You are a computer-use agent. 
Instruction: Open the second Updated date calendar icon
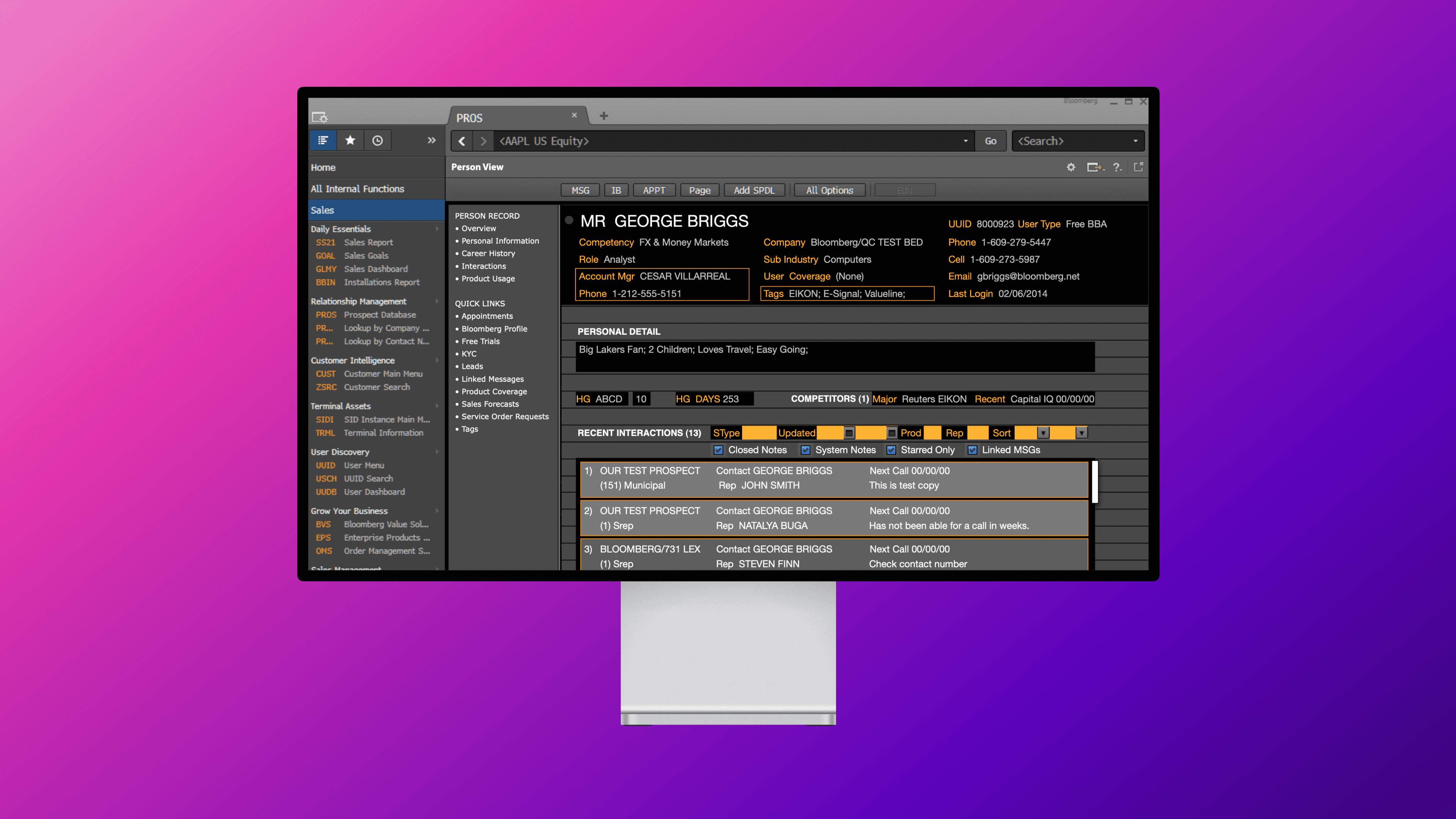[x=892, y=433]
